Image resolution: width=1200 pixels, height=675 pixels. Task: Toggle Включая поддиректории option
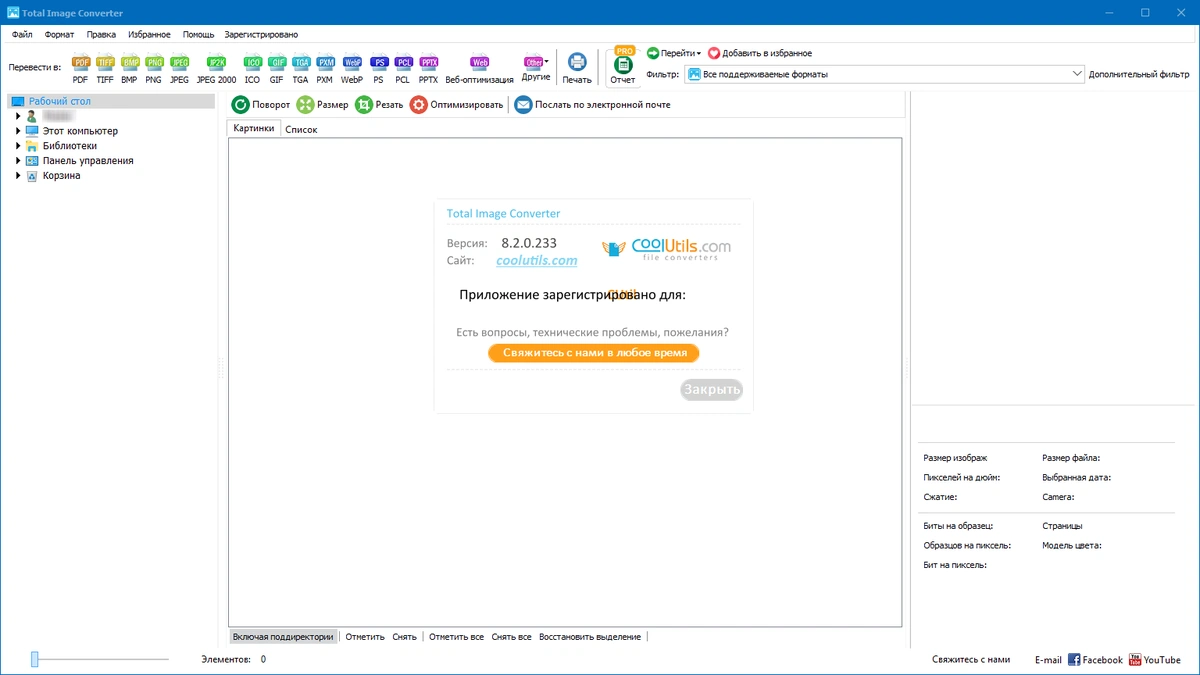pyautogui.click(x=283, y=636)
